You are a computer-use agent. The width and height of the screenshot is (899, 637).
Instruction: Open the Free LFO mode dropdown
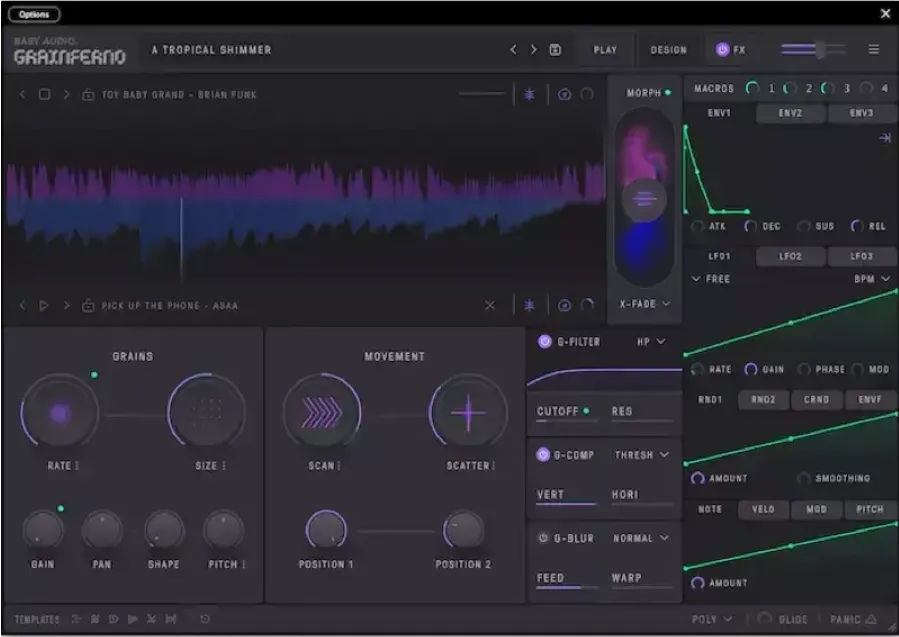(x=711, y=279)
